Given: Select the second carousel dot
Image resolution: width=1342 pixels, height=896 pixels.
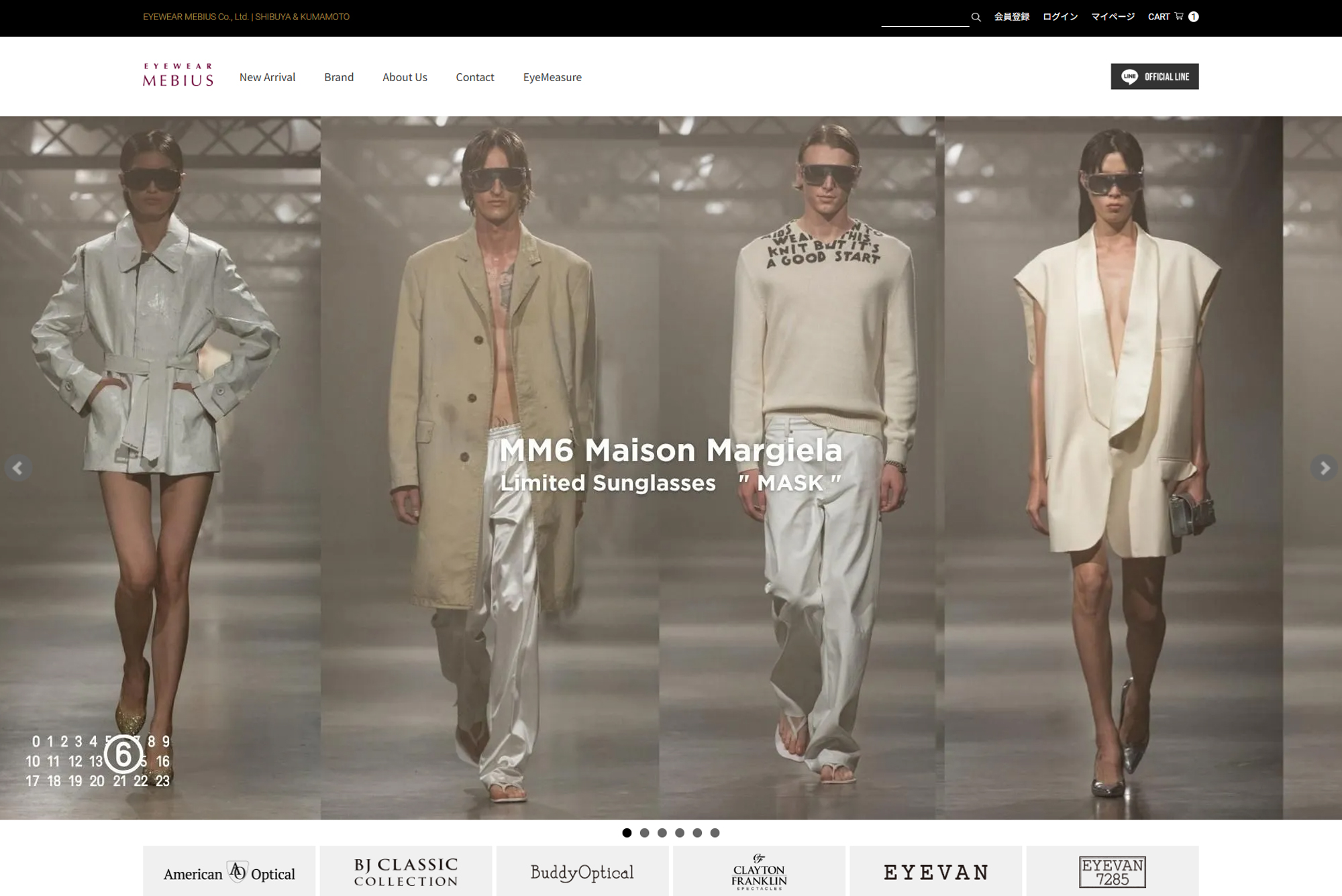Looking at the screenshot, I should coord(644,833).
